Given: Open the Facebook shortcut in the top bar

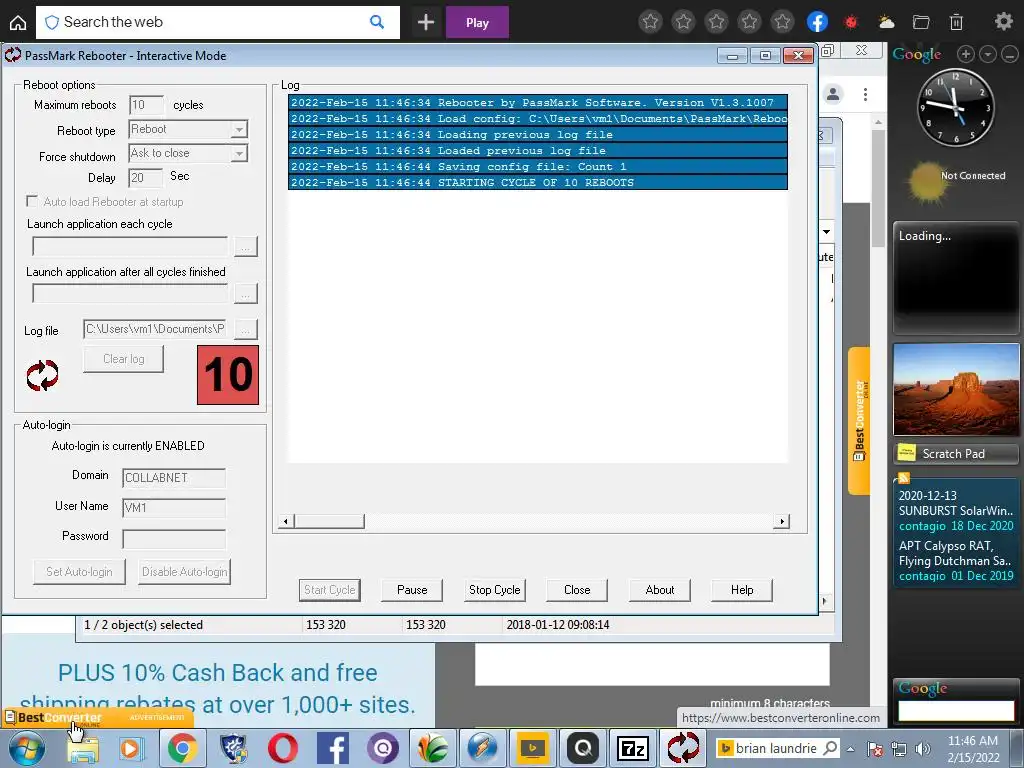Looking at the screenshot, I should point(818,22).
